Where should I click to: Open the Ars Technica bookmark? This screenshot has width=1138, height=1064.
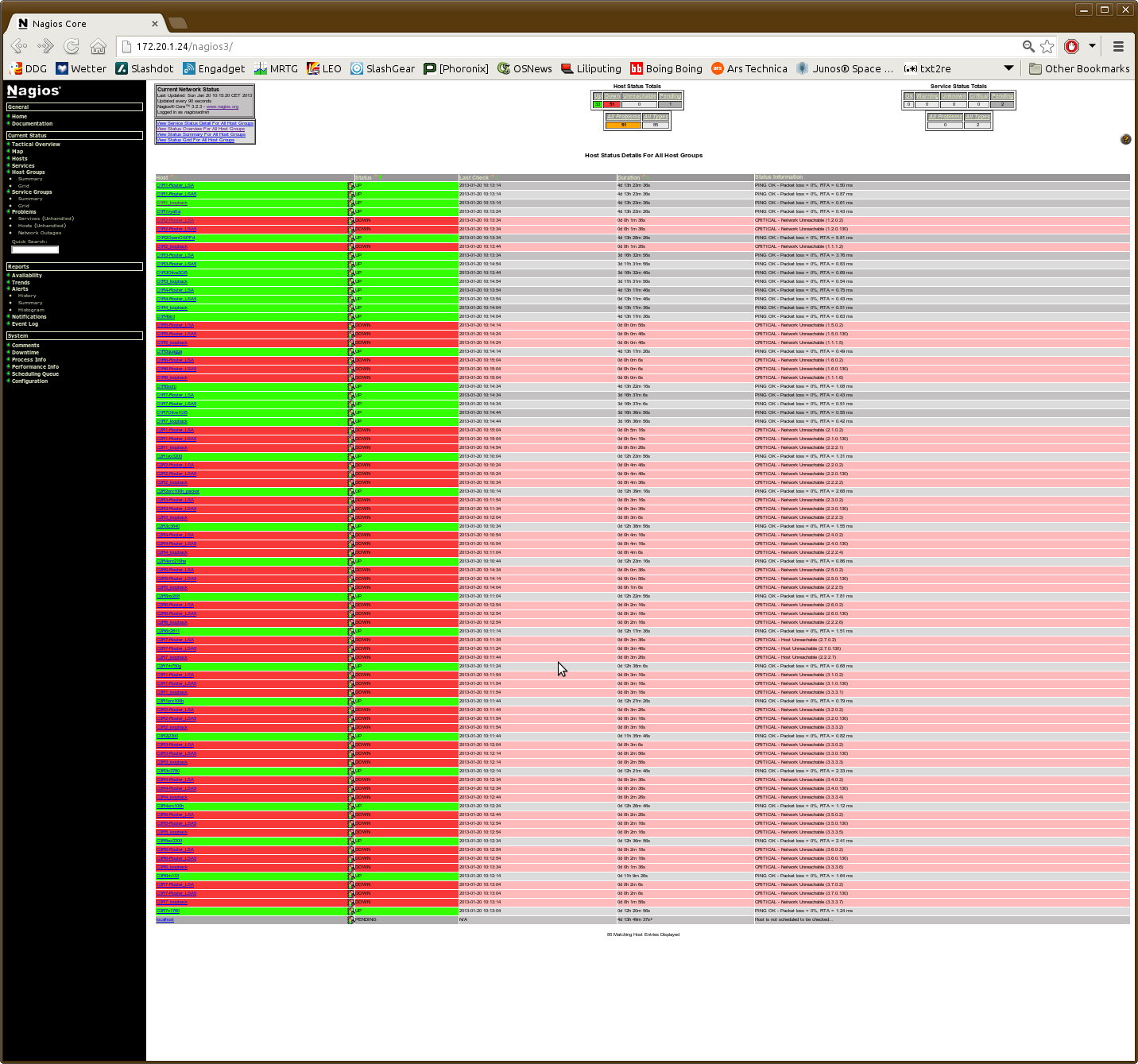coord(749,68)
